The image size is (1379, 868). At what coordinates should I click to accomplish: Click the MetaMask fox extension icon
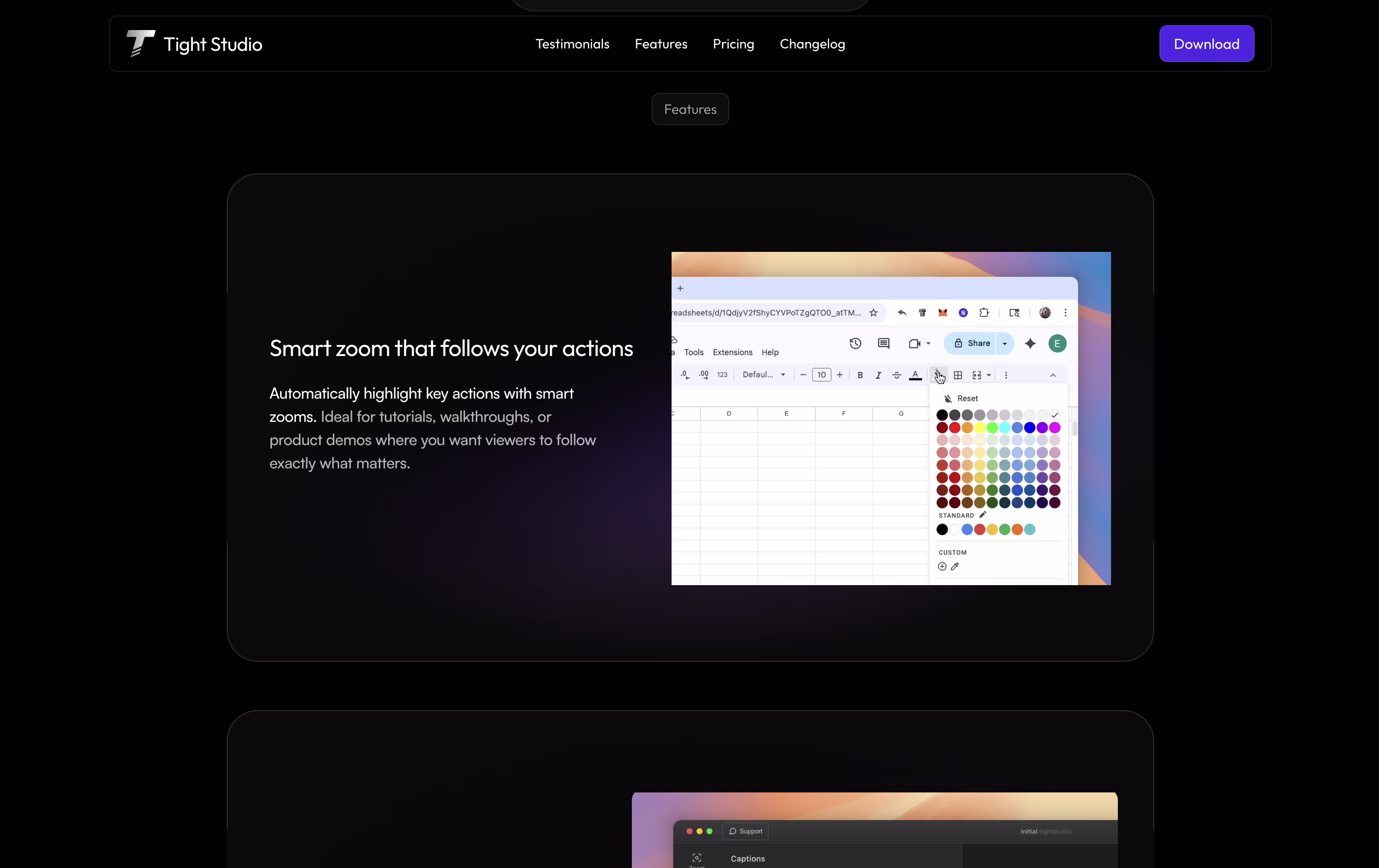pyautogui.click(x=942, y=312)
